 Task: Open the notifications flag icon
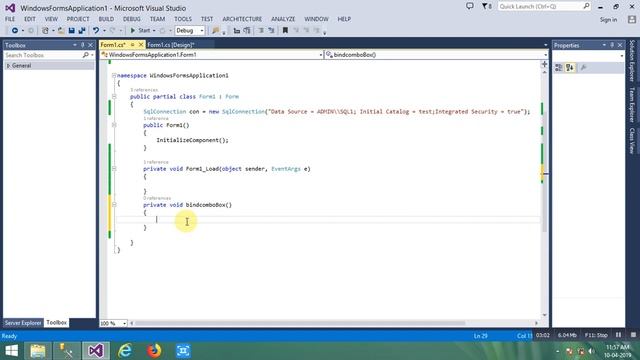[x=487, y=7]
